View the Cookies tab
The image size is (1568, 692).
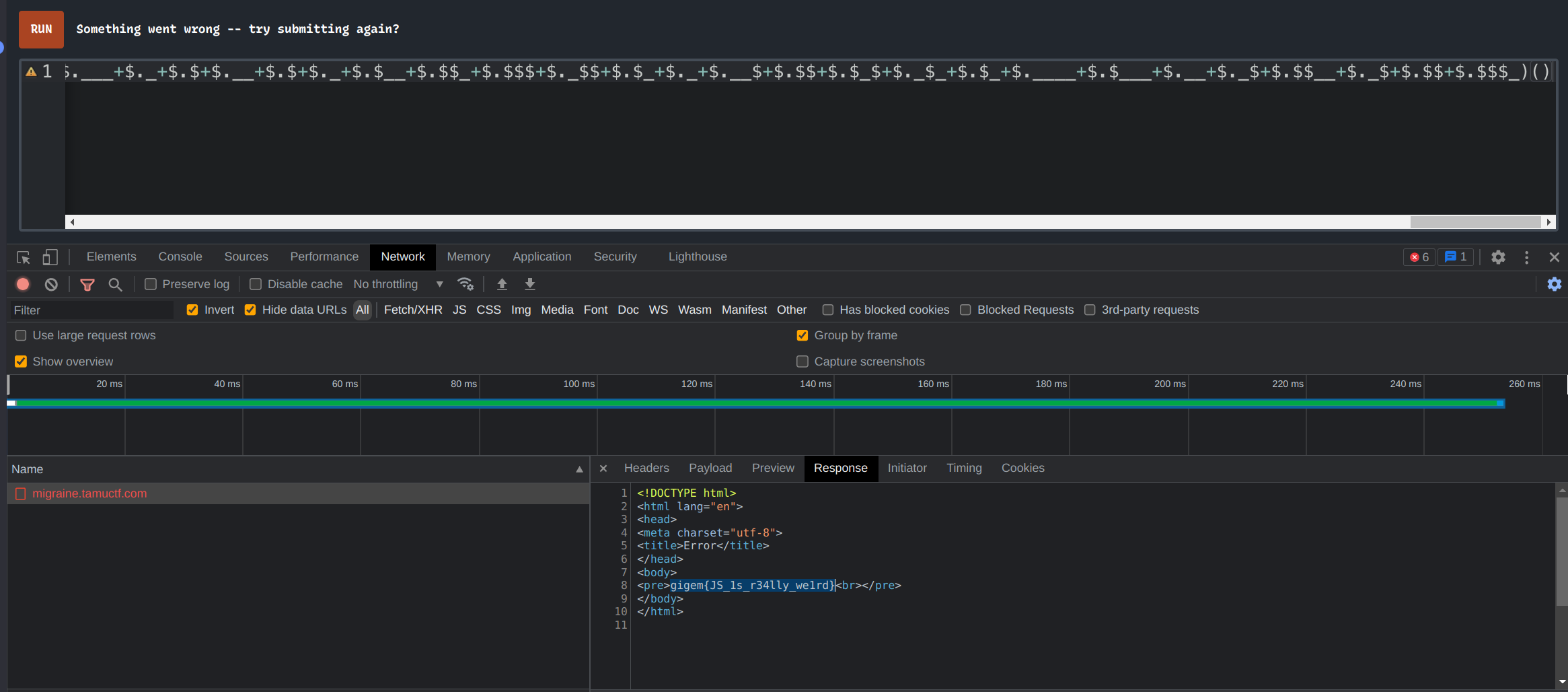(1022, 468)
